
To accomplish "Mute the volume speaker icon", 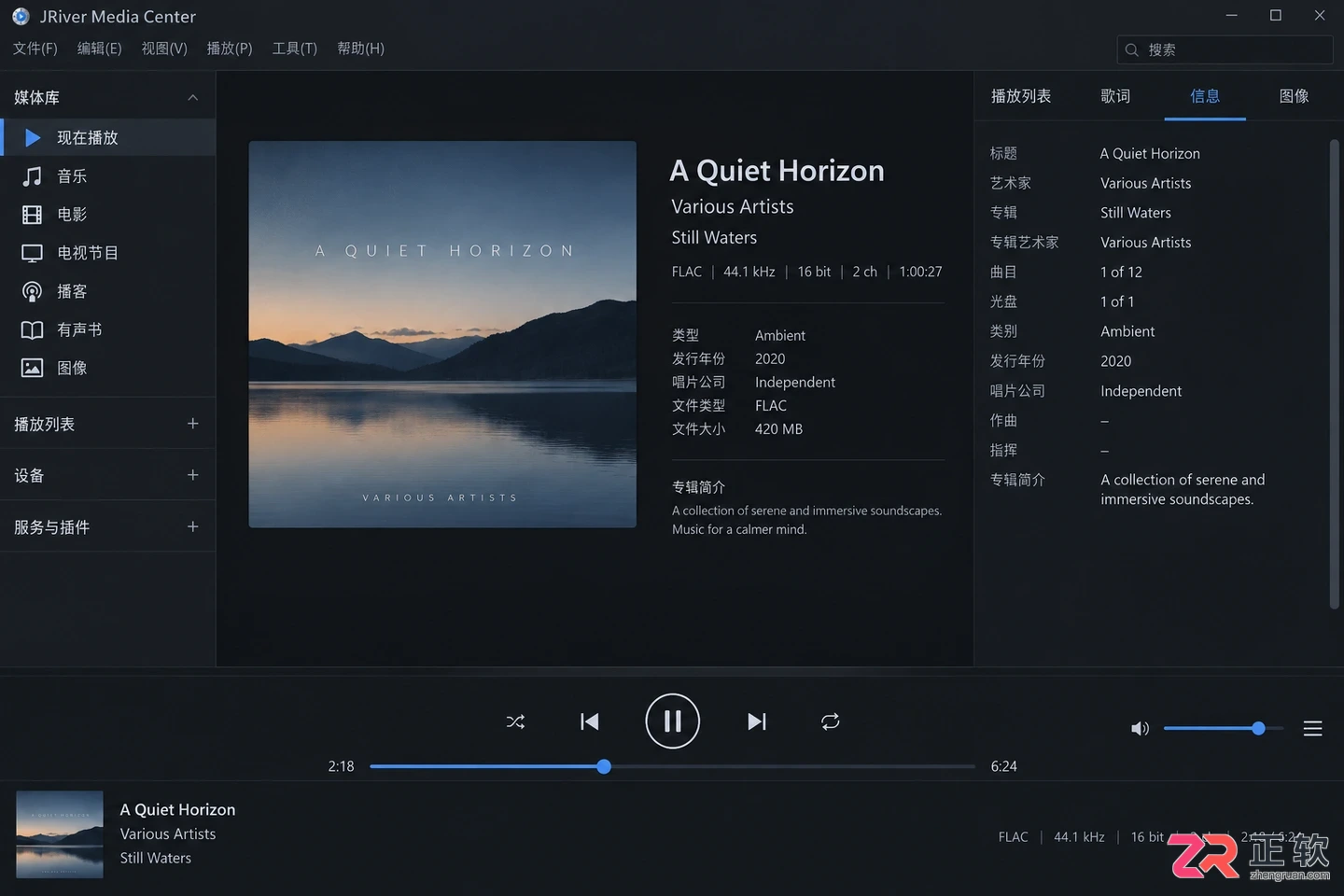I will pos(1140,728).
